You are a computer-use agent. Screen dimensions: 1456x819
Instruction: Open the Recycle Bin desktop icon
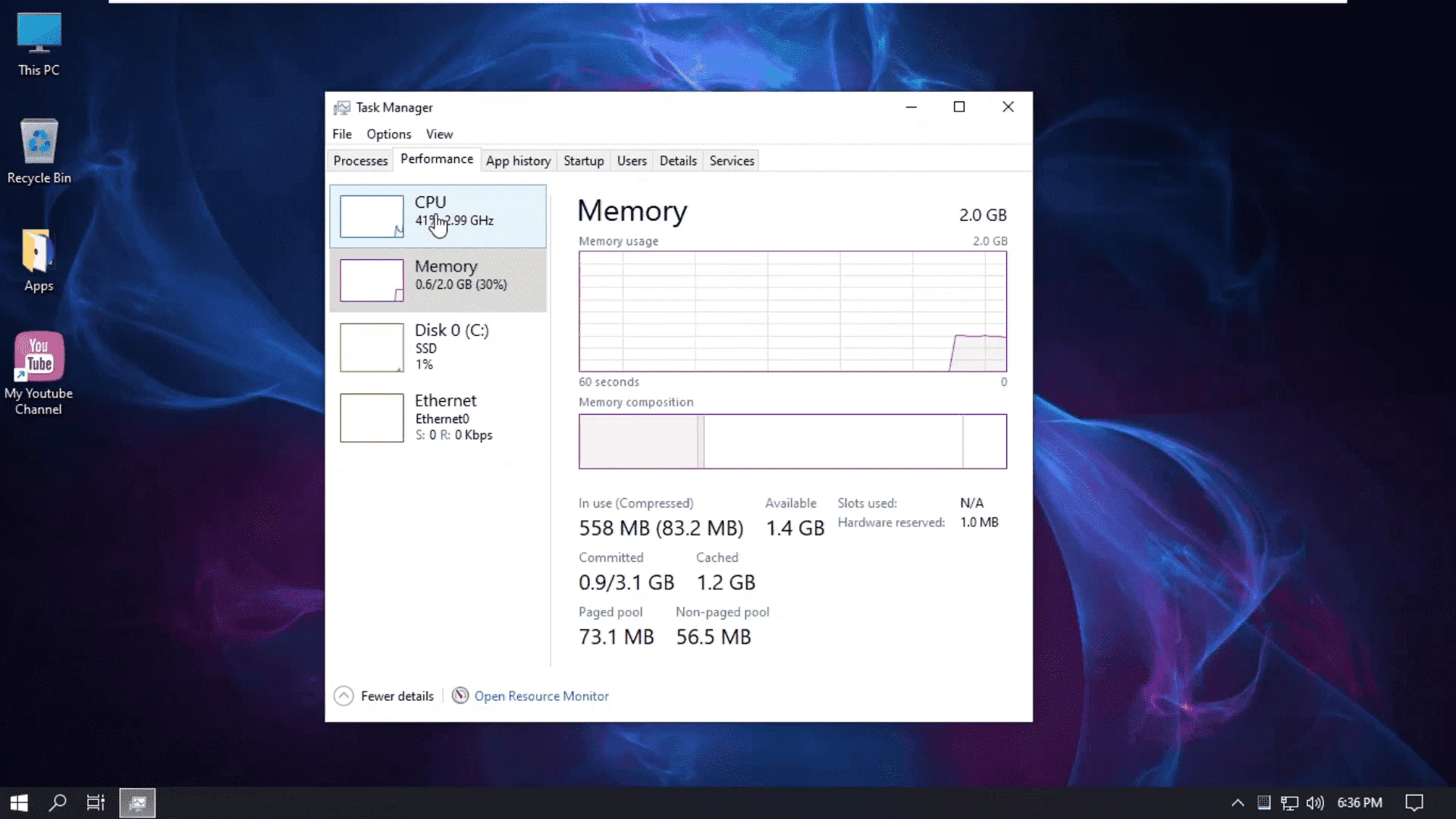point(39,152)
